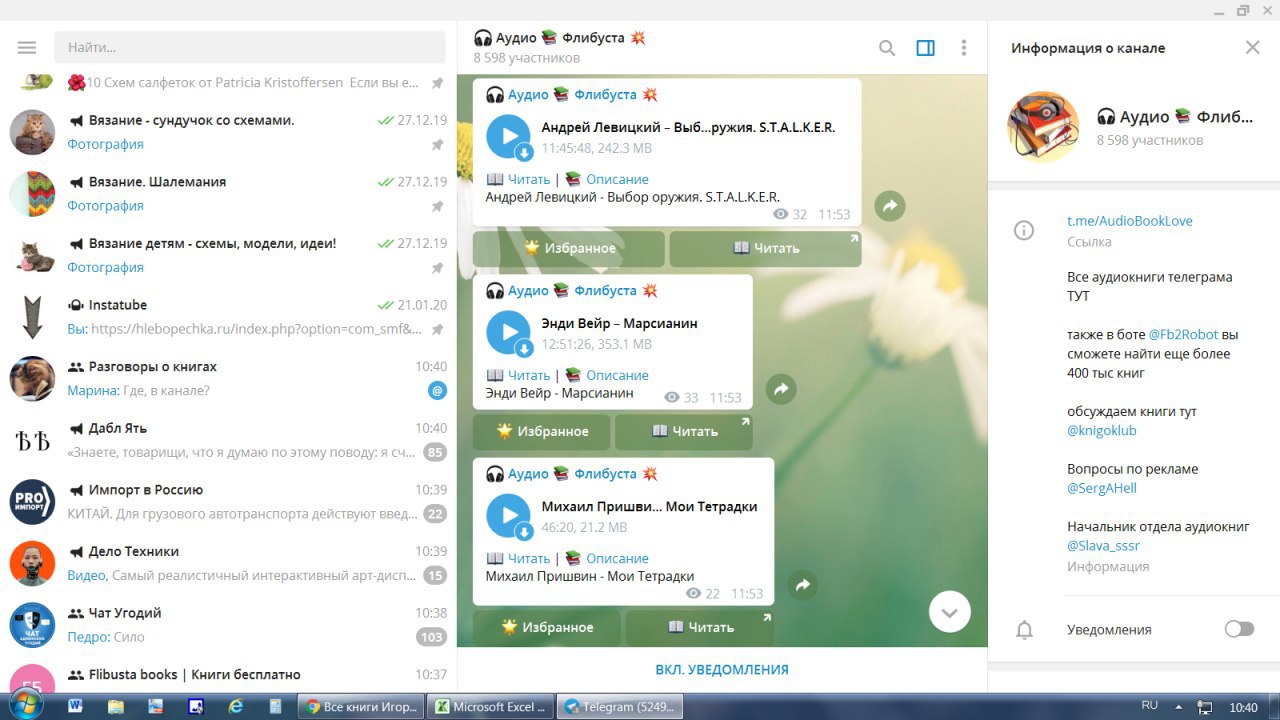
Task: Open the hamburger main menu
Action: click(27, 47)
